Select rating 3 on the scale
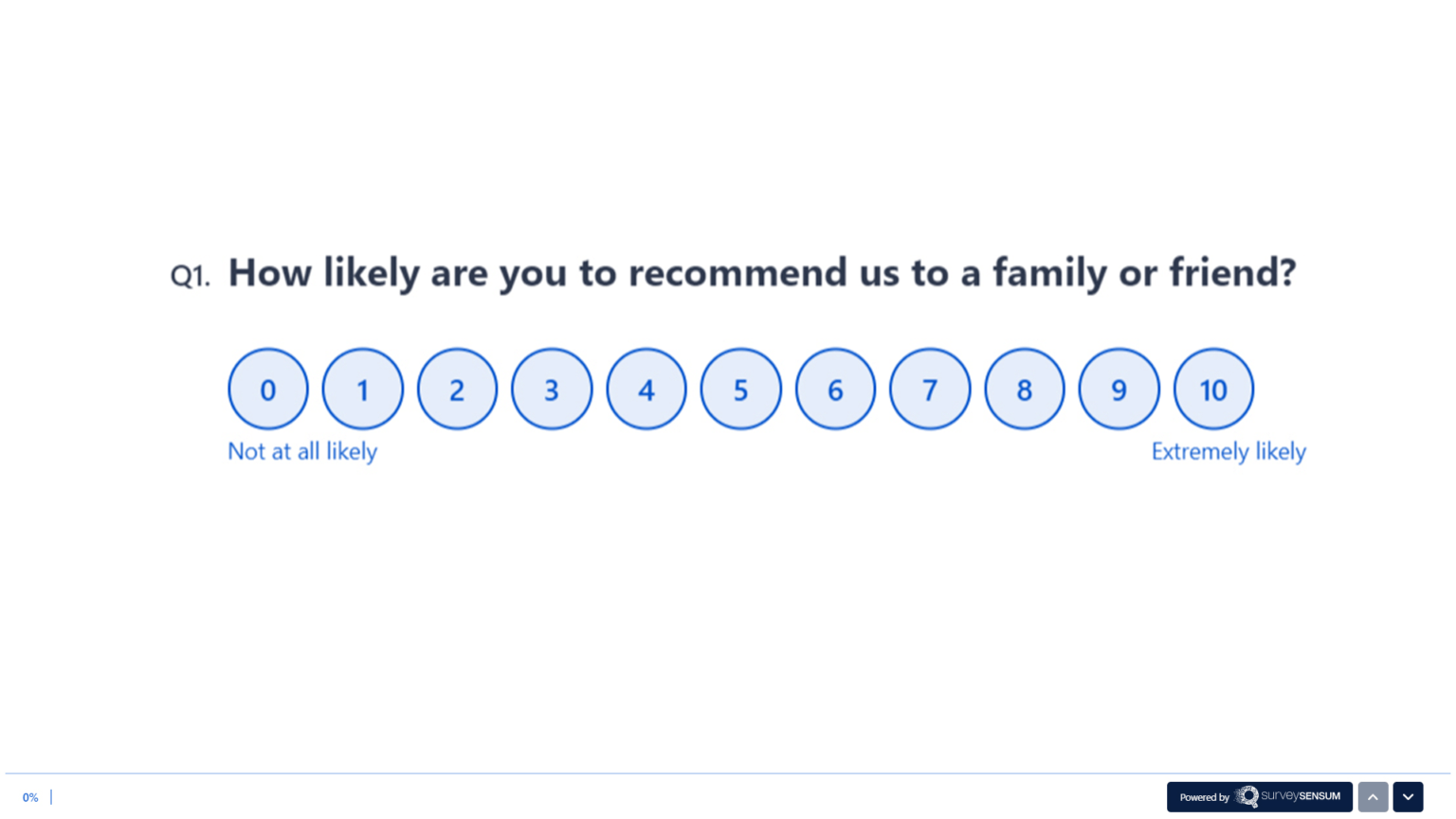The image size is (1456, 819). 552,388
